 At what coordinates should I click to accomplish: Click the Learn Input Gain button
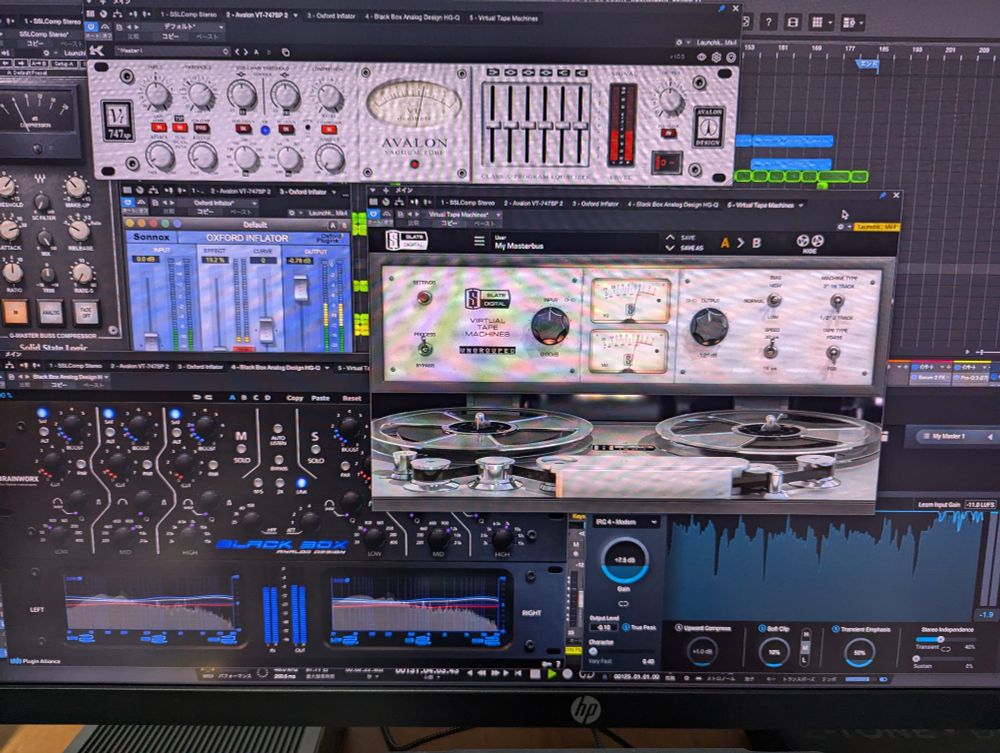939,505
